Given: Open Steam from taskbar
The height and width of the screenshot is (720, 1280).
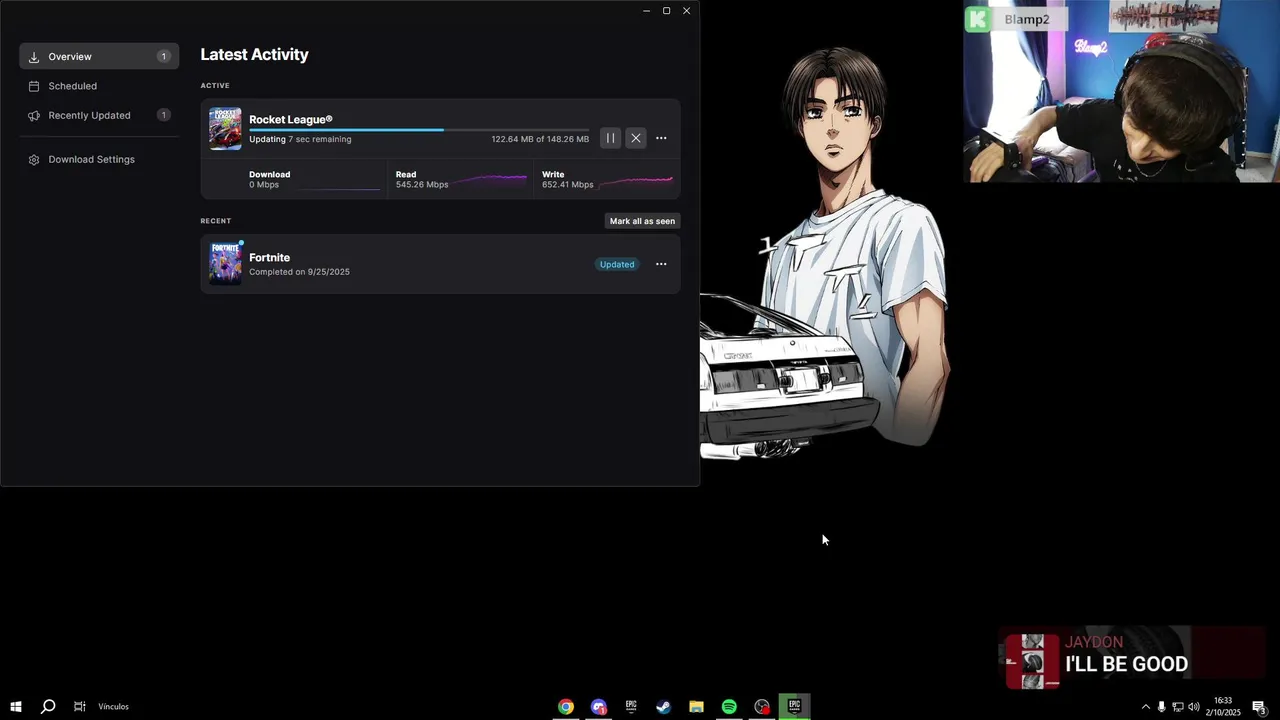Looking at the screenshot, I should point(663,707).
